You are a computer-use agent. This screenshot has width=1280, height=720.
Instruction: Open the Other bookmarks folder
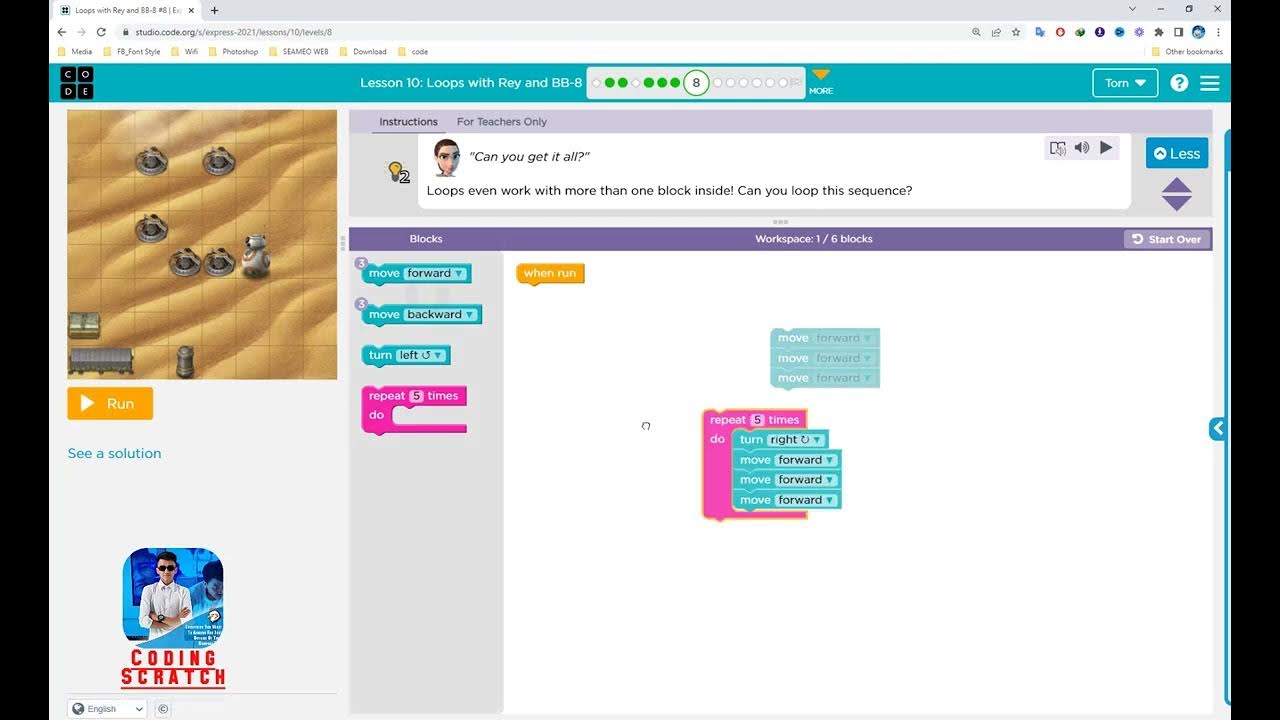[x=1187, y=51]
